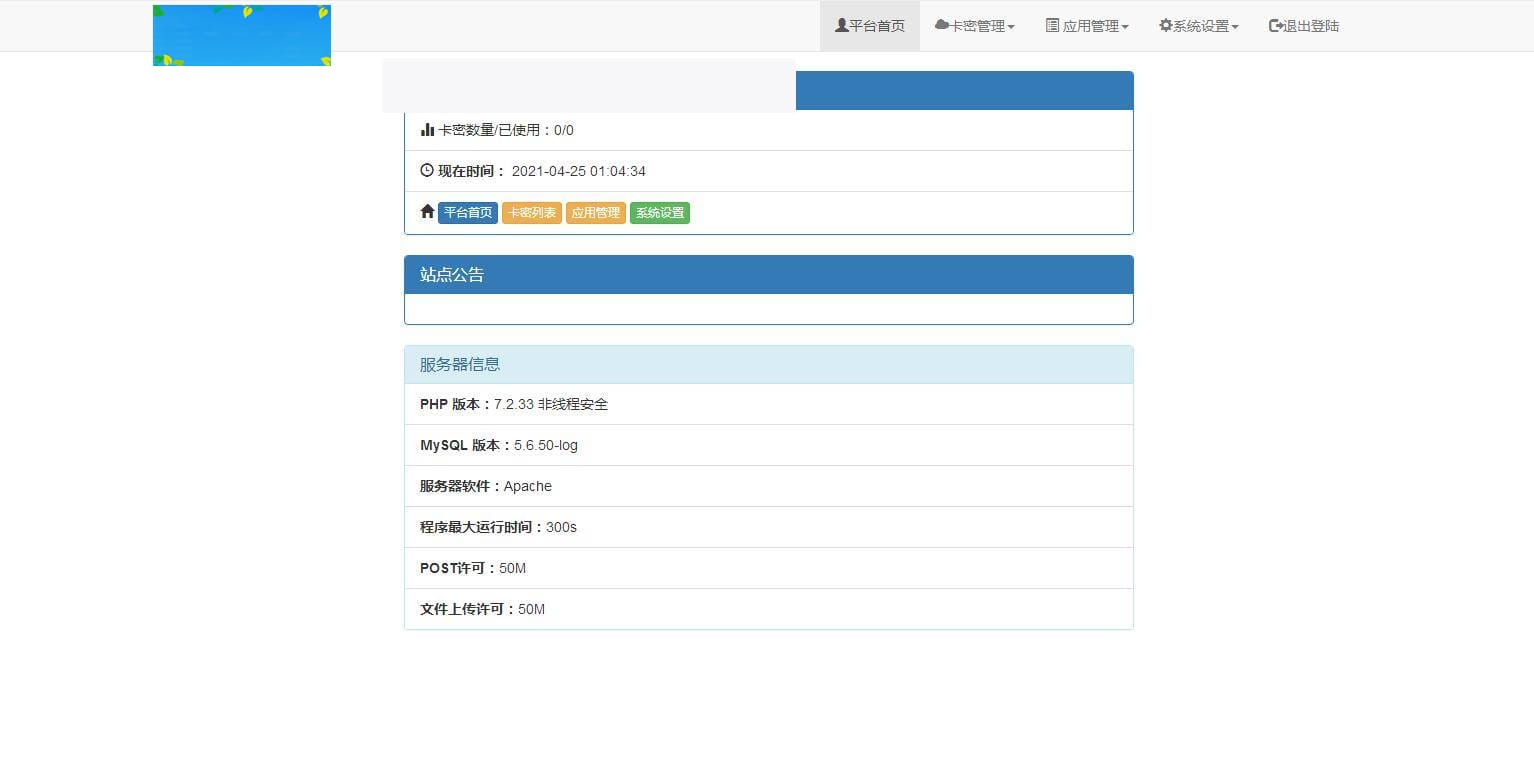Select the 平台首页 menu item

(x=869, y=25)
